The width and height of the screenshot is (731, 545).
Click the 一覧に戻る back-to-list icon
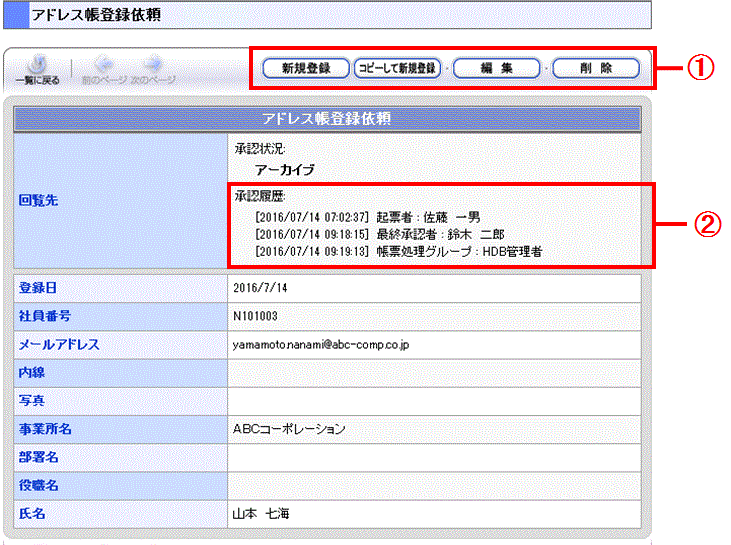point(37,68)
